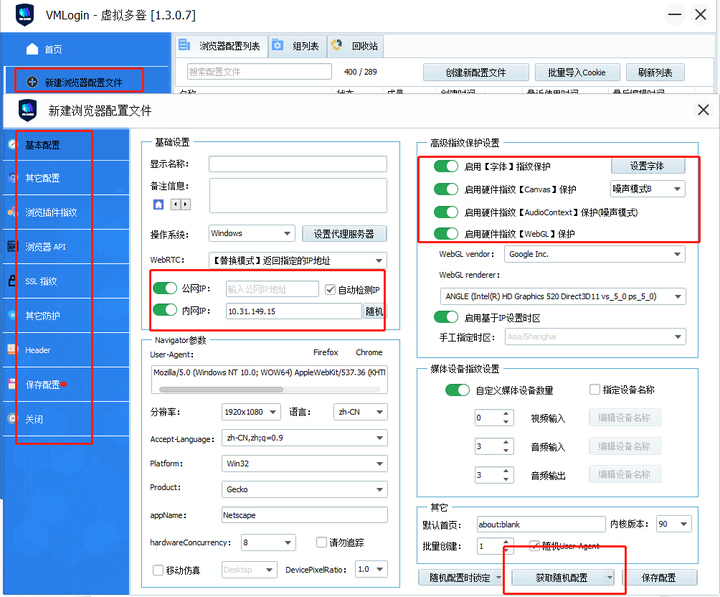720x597 pixels.
Task: Click the 其它防护 shield icon
Action: 12,315
